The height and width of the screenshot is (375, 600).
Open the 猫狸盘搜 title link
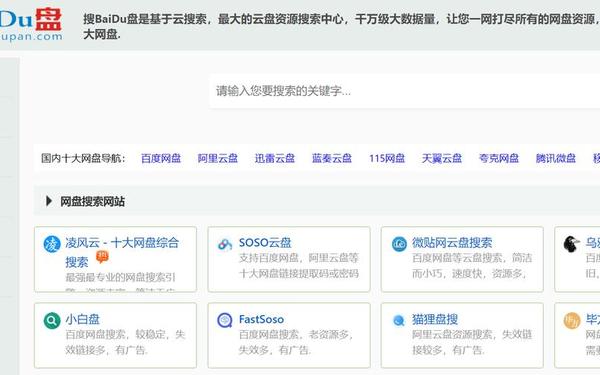(x=435, y=319)
